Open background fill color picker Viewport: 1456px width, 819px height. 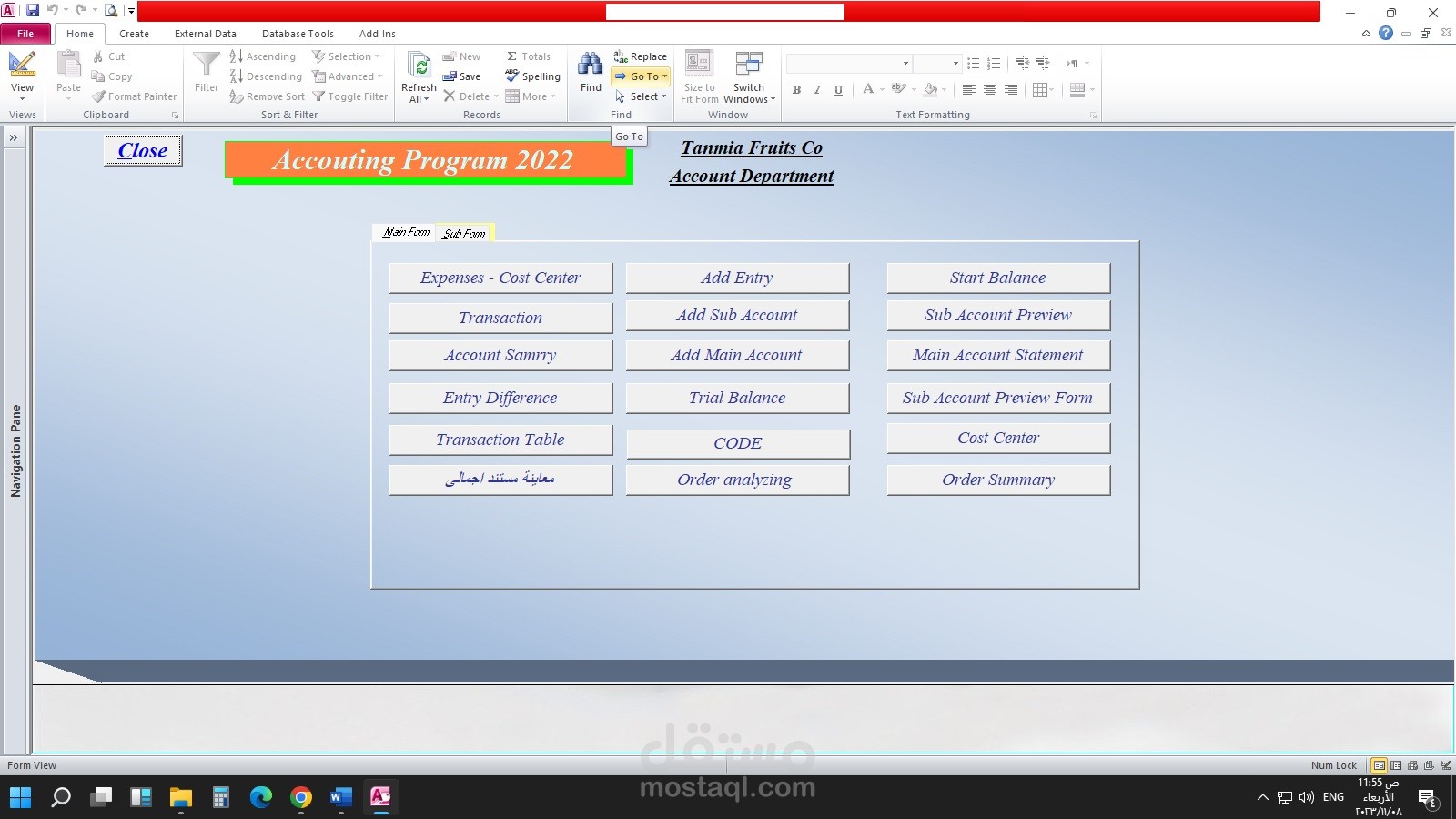click(x=935, y=89)
